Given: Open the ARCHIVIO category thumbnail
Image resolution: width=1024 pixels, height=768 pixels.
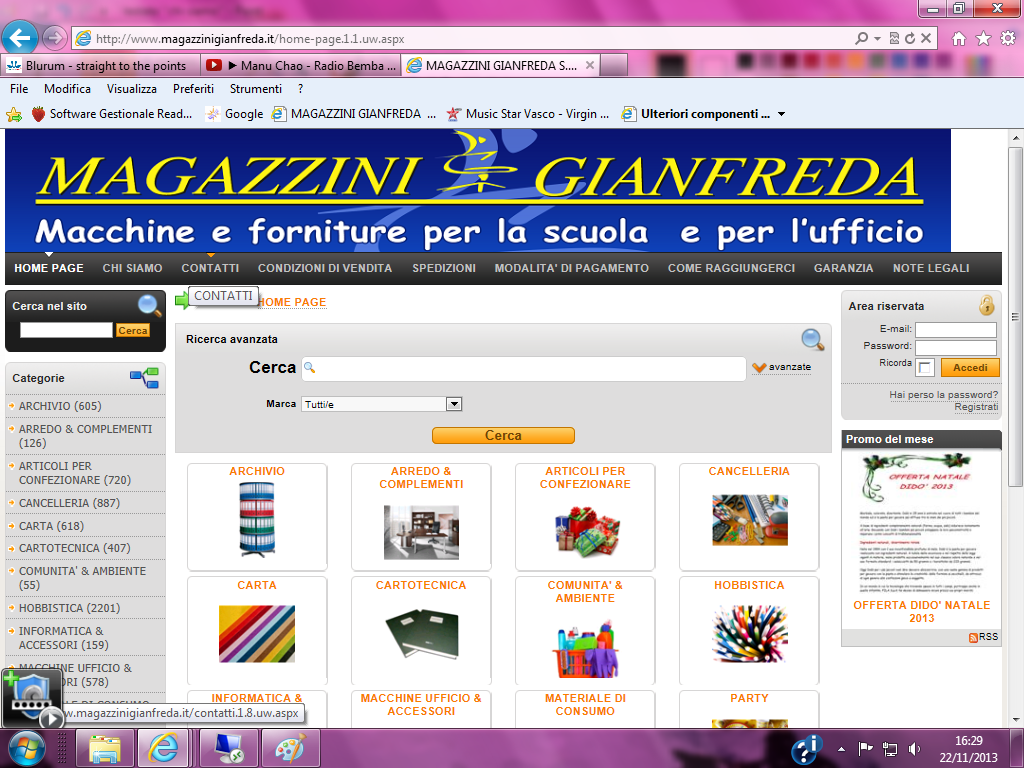Looking at the screenshot, I should tap(257, 519).
